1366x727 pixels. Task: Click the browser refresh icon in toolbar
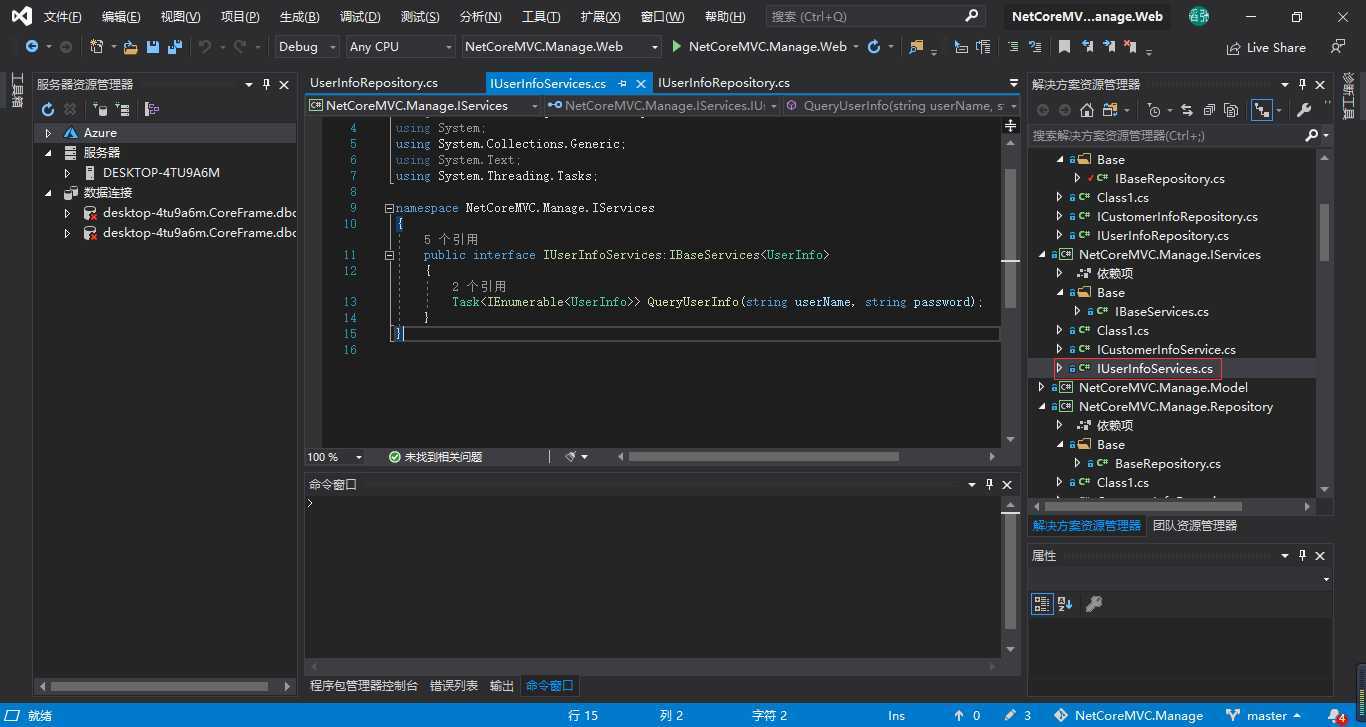874,47
